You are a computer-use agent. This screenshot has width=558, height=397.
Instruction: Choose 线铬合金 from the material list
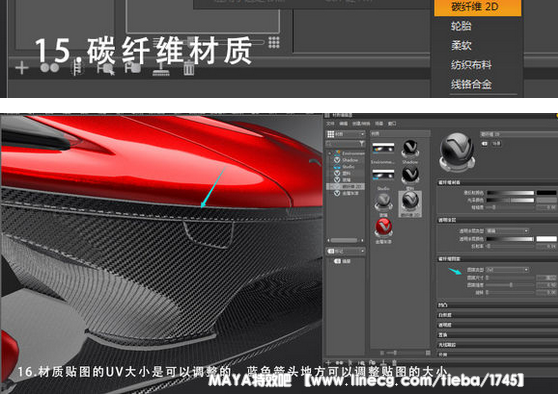click(471, 84)
